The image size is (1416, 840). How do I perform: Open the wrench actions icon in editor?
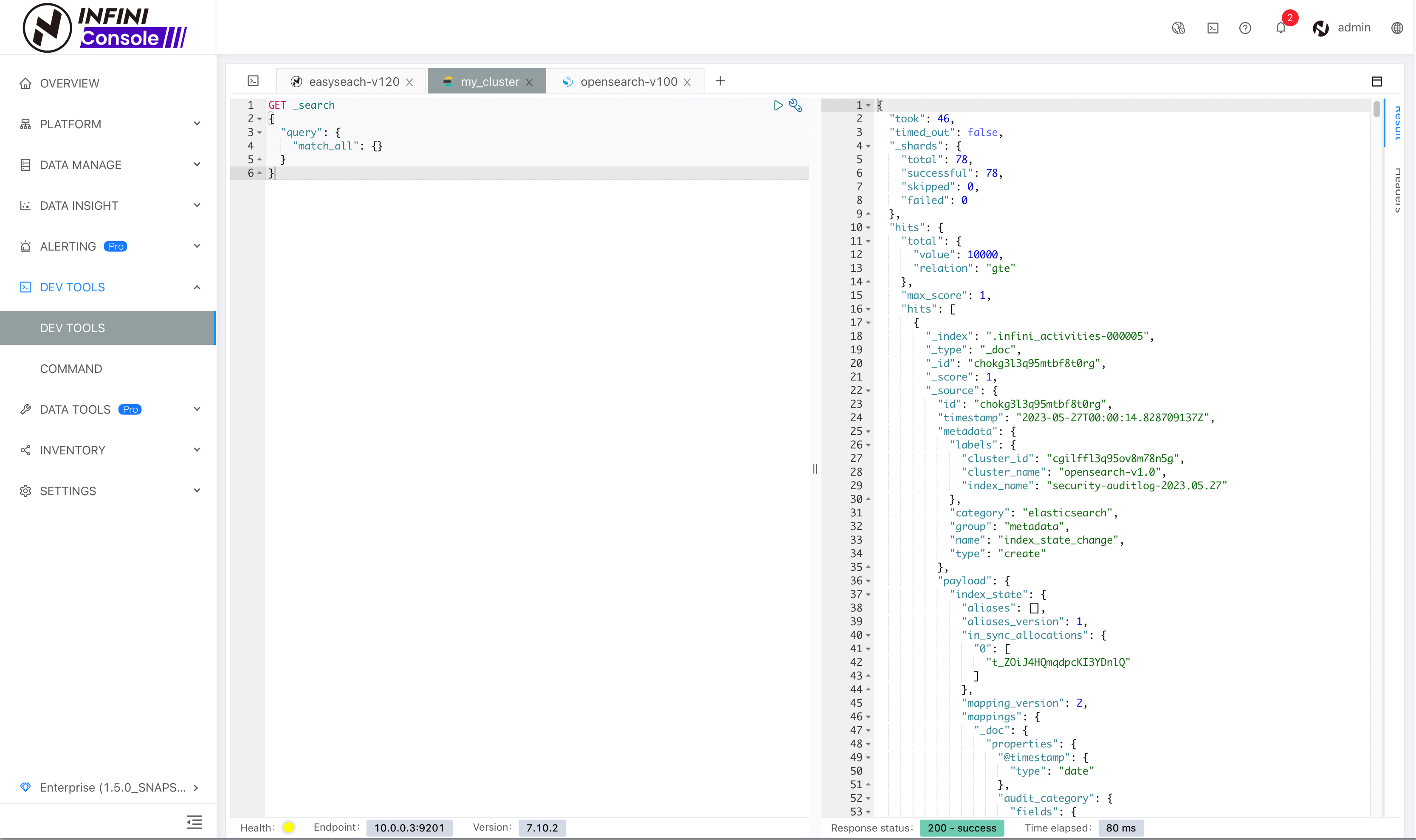[796, 105]
